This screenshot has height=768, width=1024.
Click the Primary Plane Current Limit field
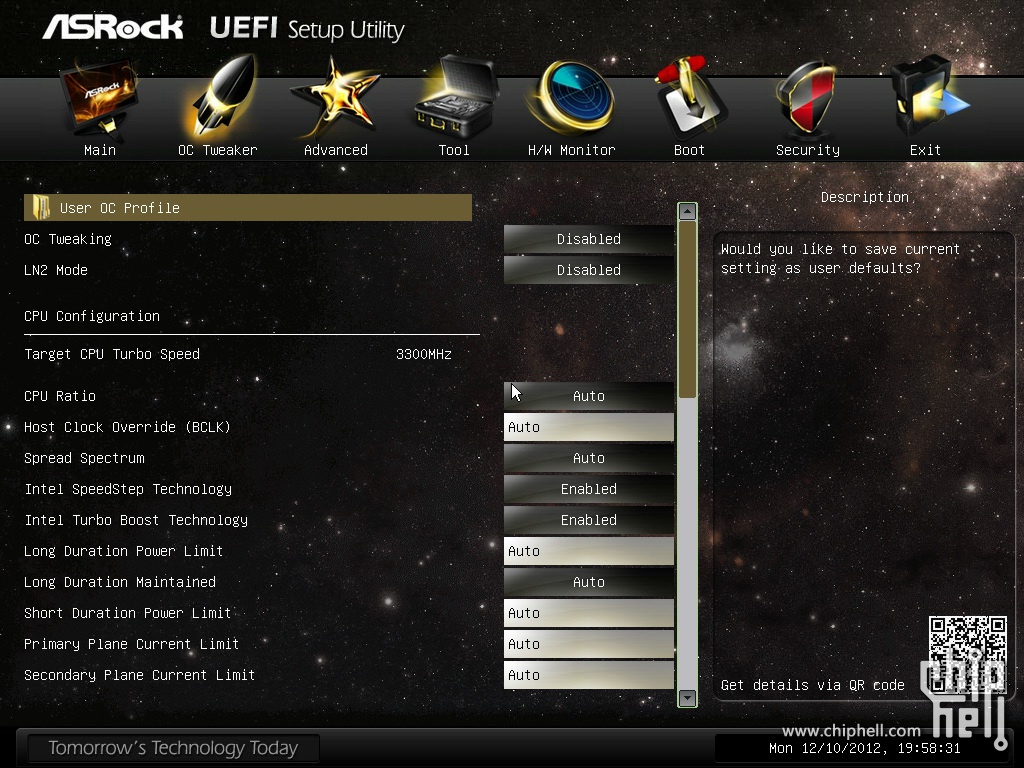tap(588, 644)
